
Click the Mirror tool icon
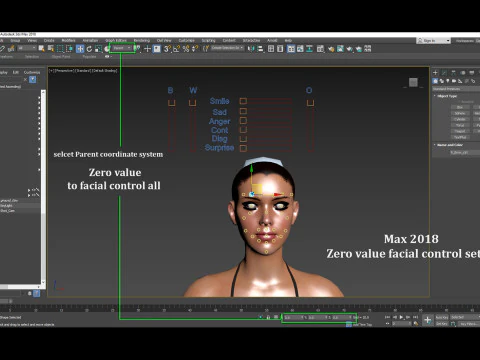coord(251,49)
